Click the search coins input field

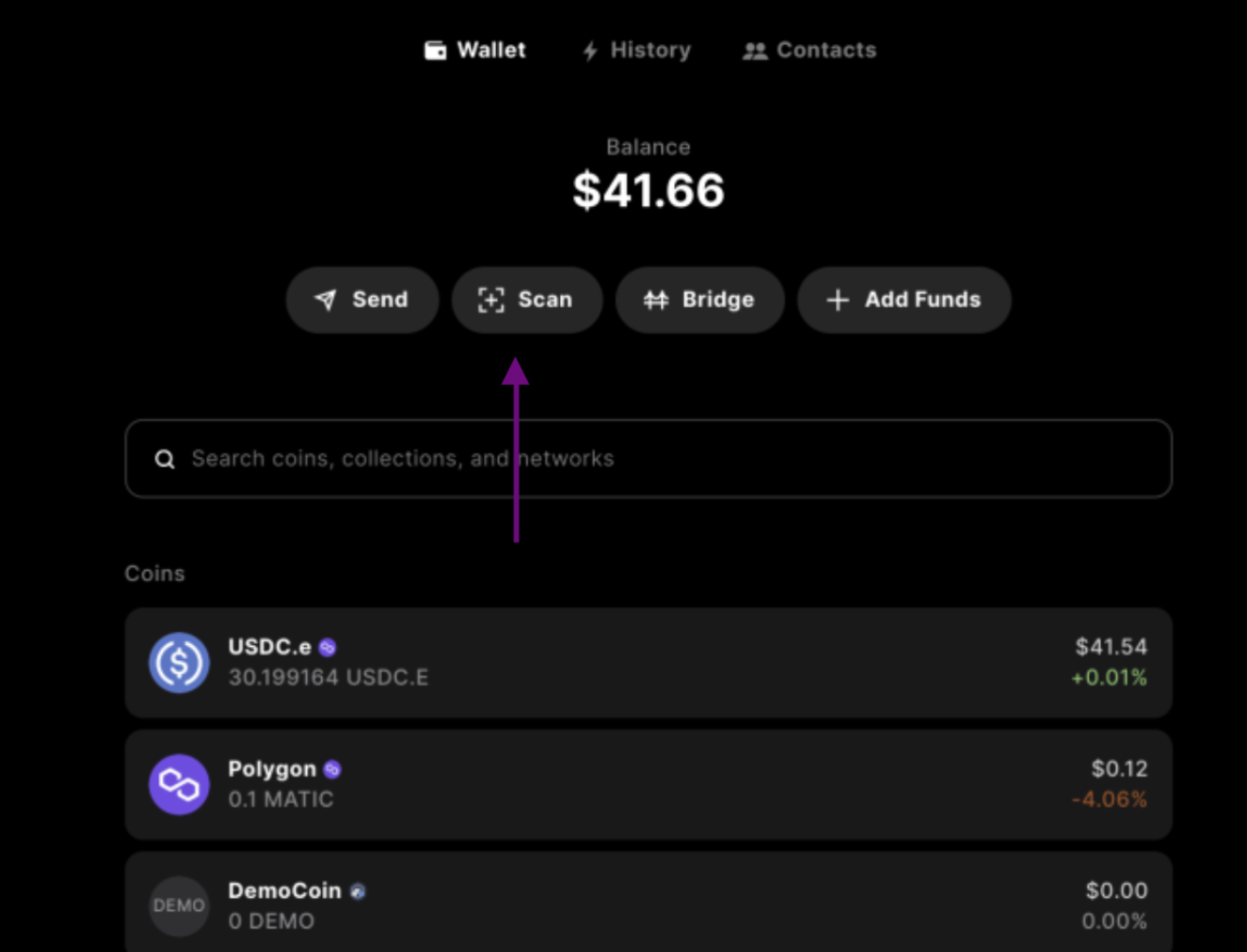click(649, 459)
